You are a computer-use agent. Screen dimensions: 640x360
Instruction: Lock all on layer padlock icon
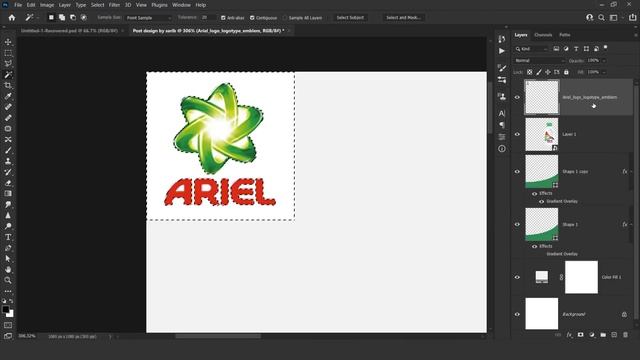(x=566, y=72)
